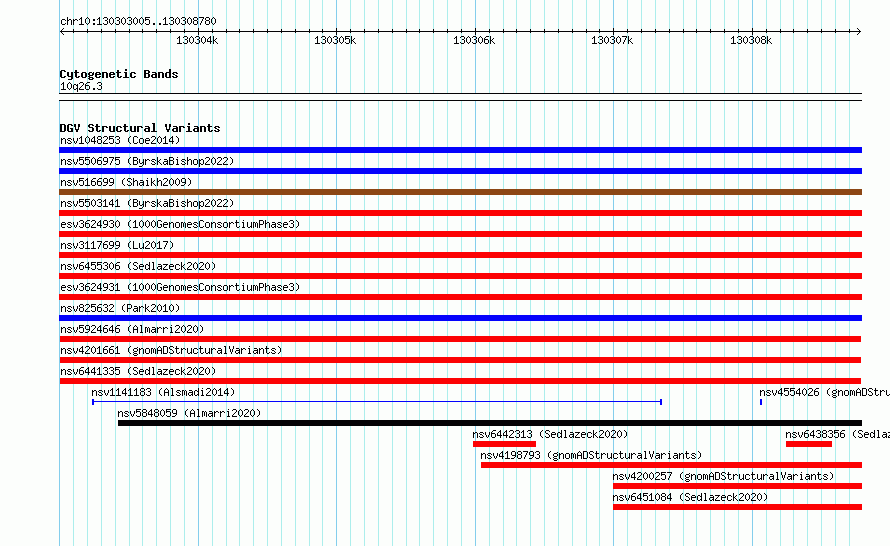Click the DGV Structural Variants track title

point(140,128)
